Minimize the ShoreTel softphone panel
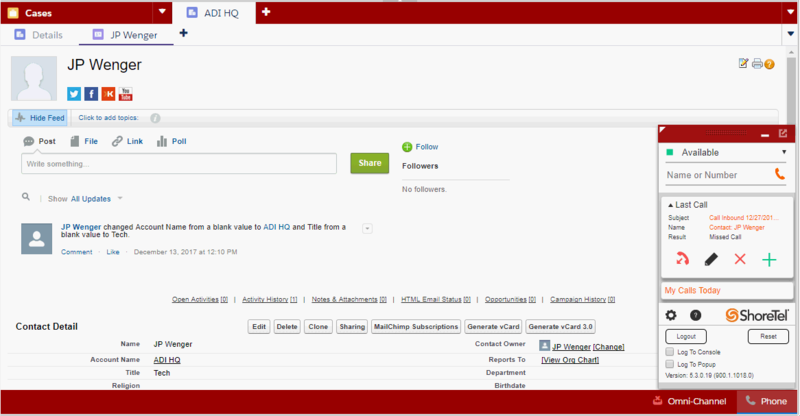800x416 pixels. click(x=765, y=135)
